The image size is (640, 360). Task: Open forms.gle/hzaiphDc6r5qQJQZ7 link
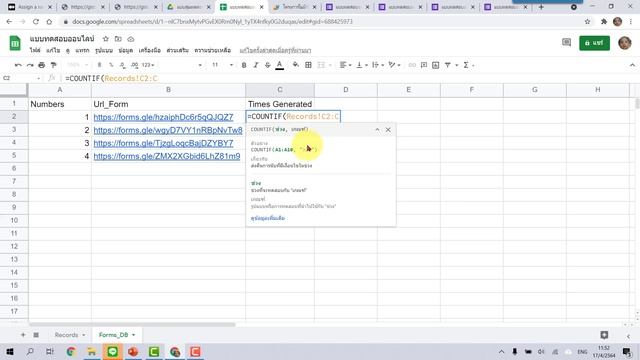click(163, 117)
